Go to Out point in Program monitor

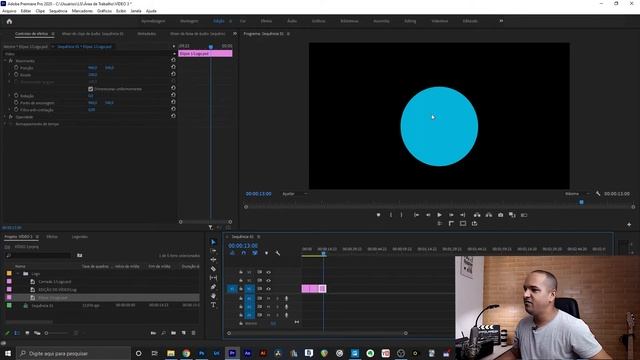[x=462, y=215]
